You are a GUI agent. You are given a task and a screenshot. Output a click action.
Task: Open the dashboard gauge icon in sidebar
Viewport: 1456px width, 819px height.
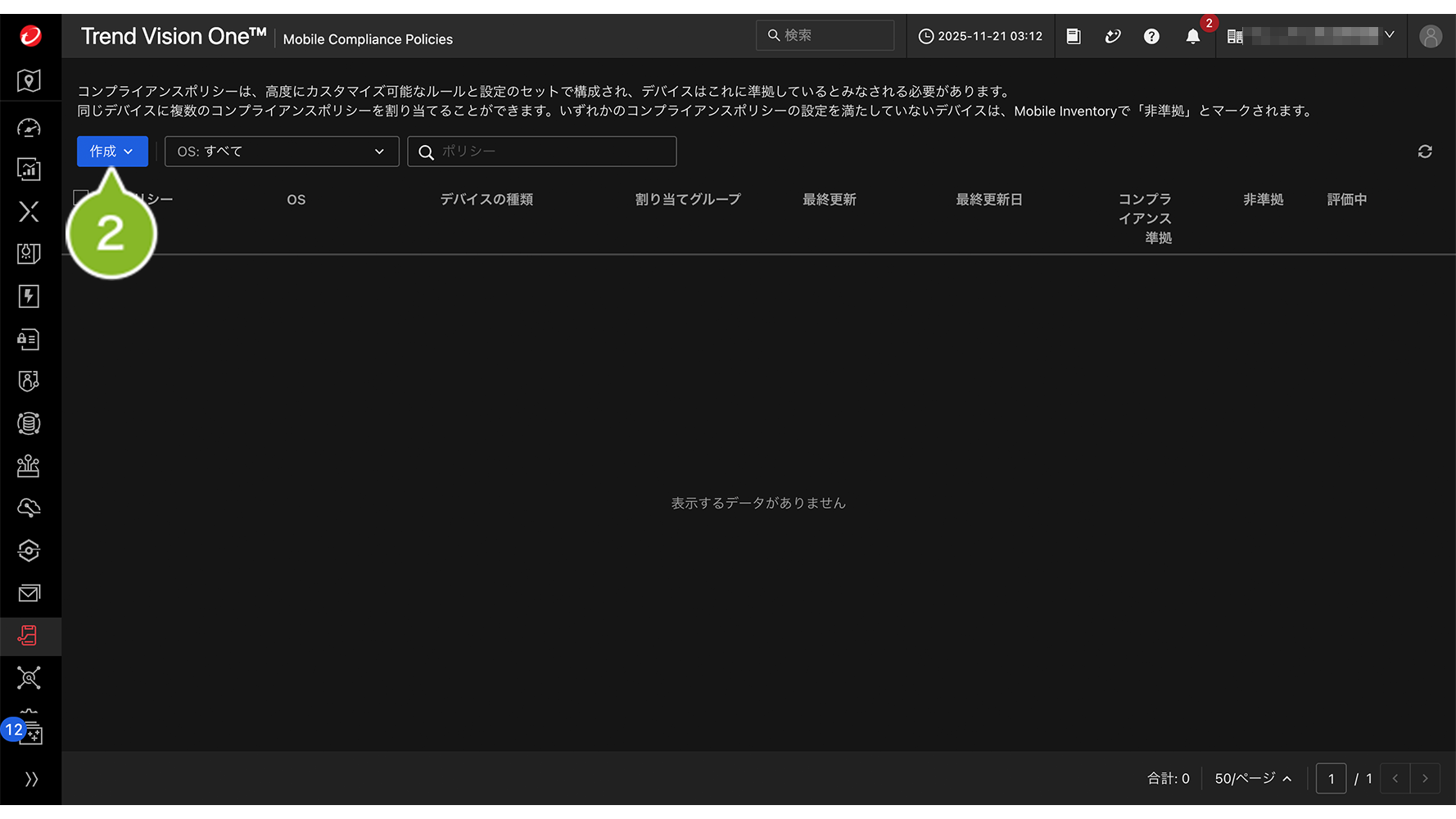click(29, 128)
